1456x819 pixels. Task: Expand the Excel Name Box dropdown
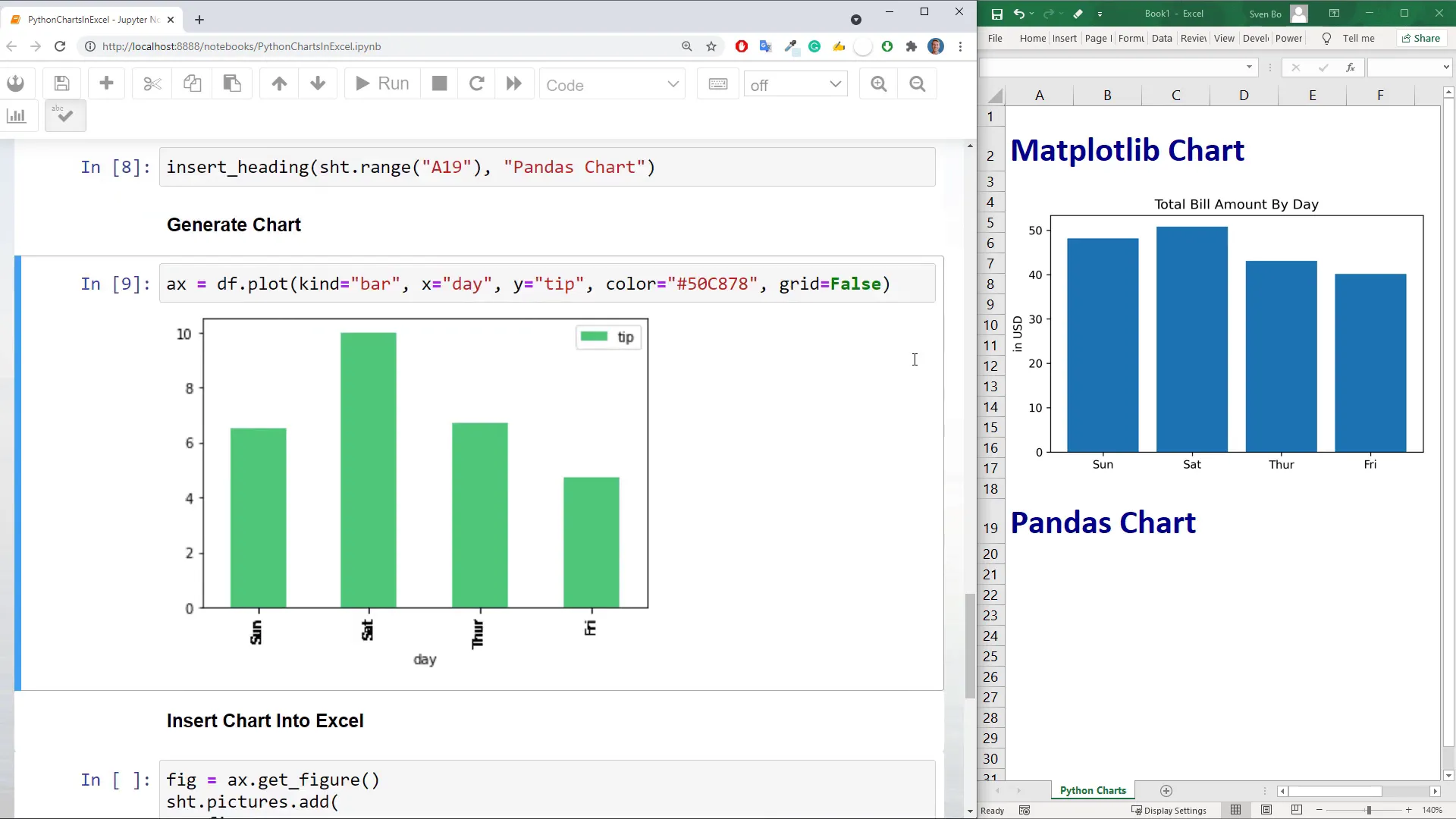[1249, 67]
